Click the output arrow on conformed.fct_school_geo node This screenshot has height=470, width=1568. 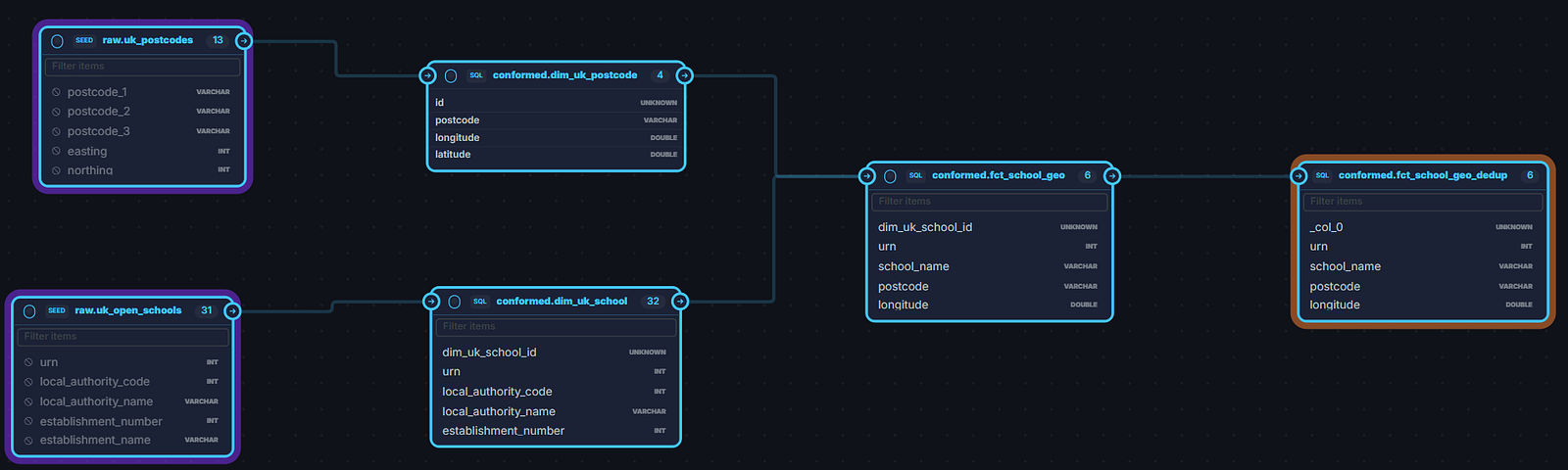click(x=1112, y=176)
